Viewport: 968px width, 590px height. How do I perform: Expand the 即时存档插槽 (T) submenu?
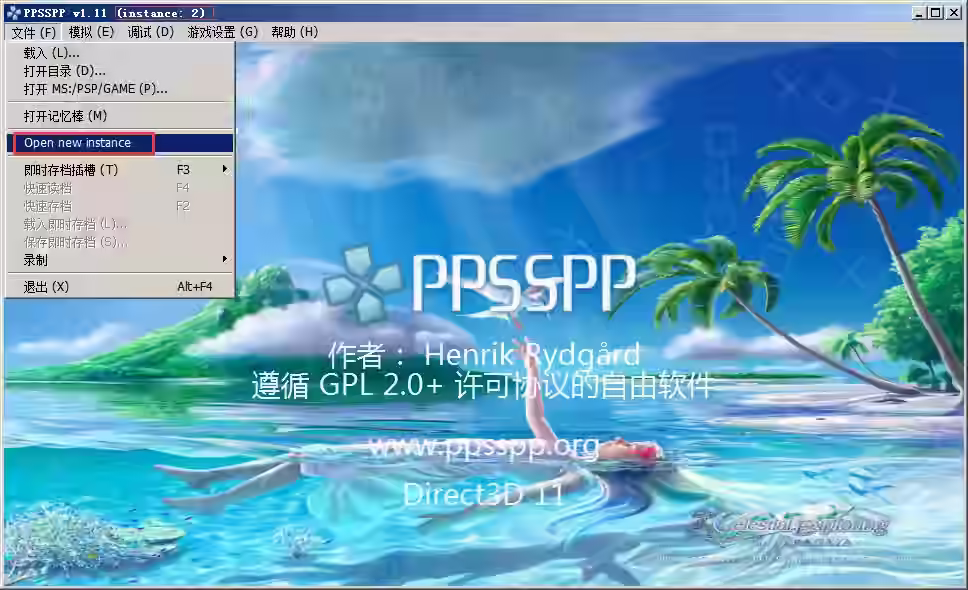120,170
